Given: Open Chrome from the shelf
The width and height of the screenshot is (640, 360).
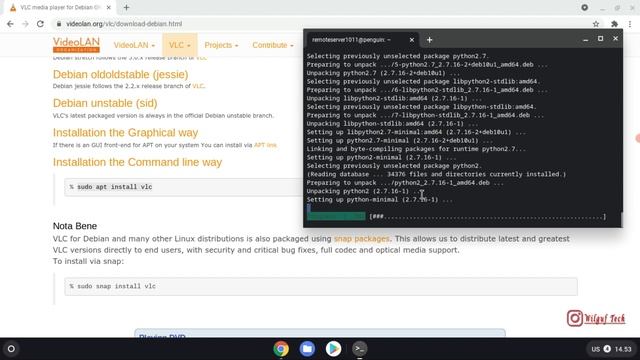Looking at the screenshot, I should tap(281, 349).
